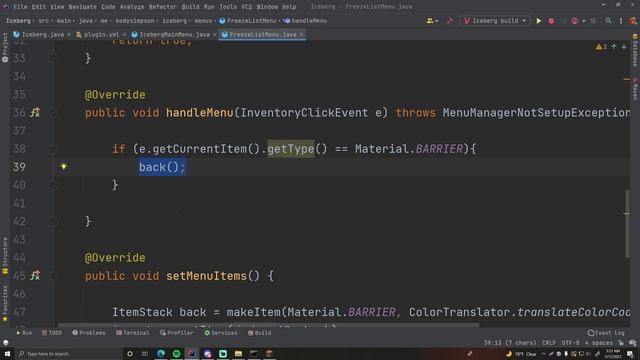Toggle tool window quick access button
The image size is (640, 360).
tap(5, 343)
